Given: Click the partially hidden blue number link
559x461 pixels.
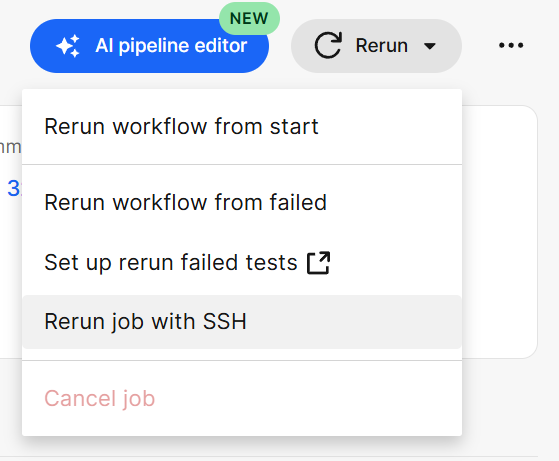Looking at the screenshot, I should coord(14,188).
